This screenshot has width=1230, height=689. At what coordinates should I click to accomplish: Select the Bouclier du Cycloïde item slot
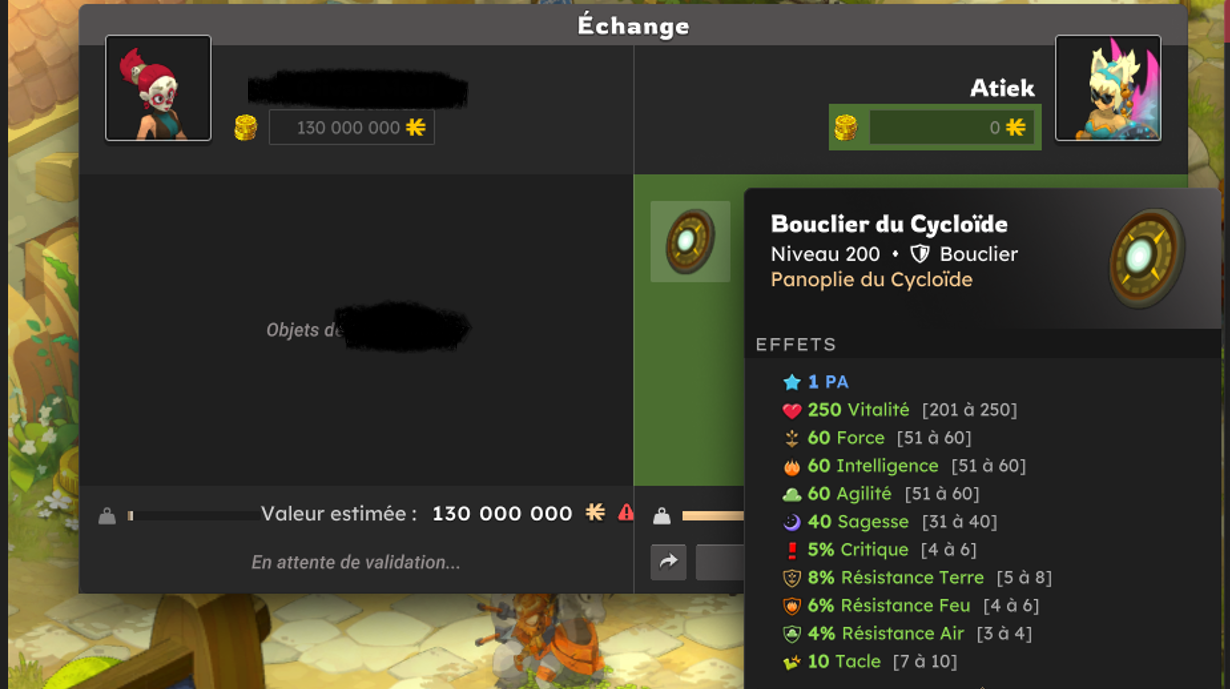[690, 241]
